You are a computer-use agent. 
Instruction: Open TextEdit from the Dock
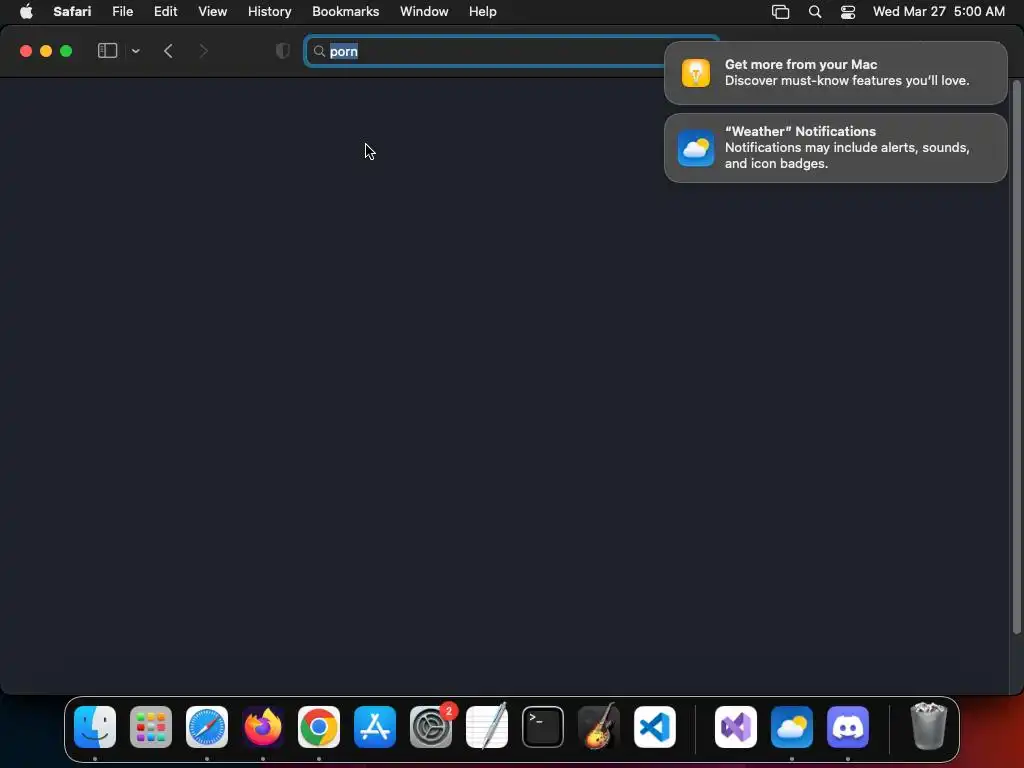(x=487, y=726)
